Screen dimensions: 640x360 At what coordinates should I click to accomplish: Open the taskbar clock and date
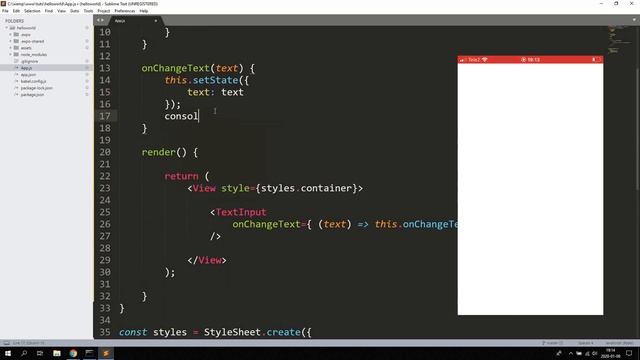(611, 353)
